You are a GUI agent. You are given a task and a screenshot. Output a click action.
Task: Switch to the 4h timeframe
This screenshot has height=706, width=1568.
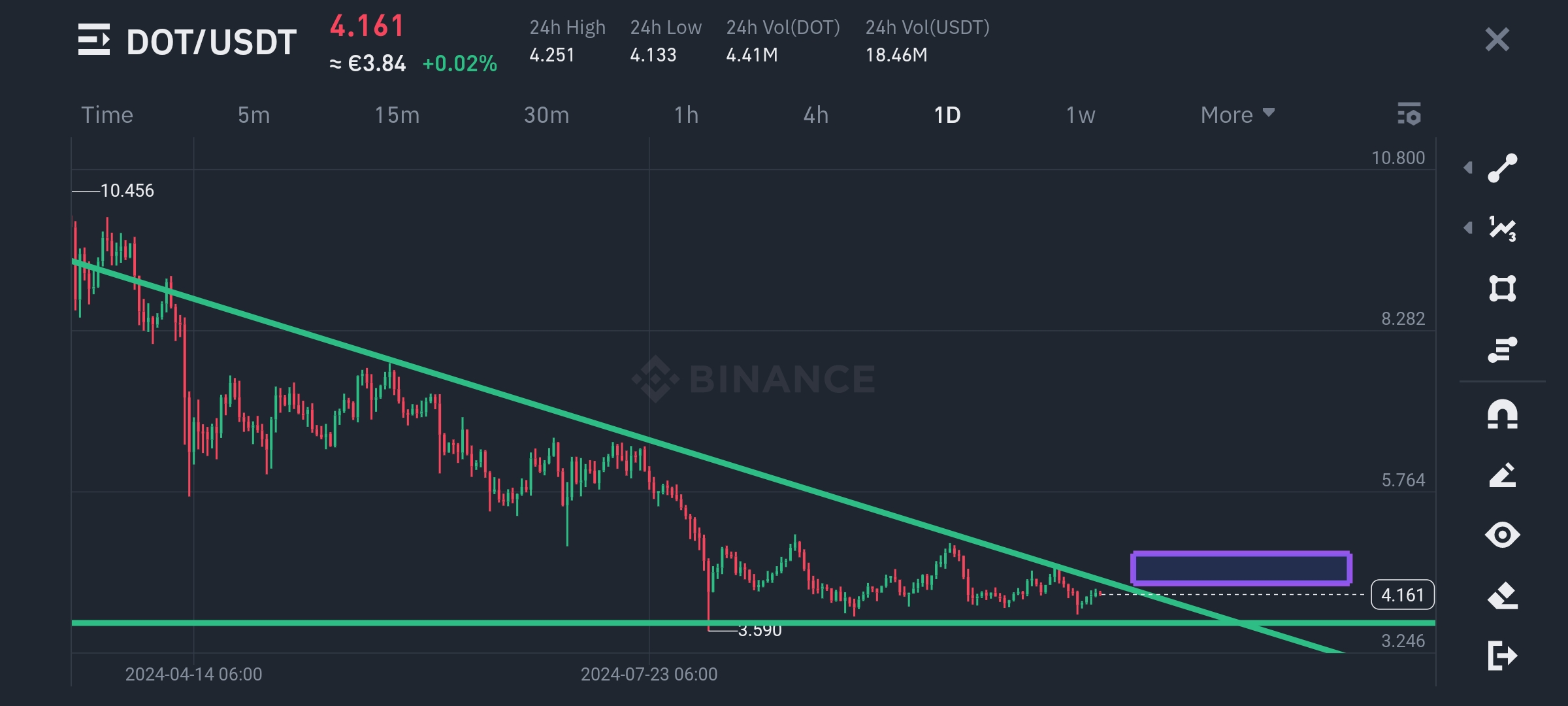(815, 115)
